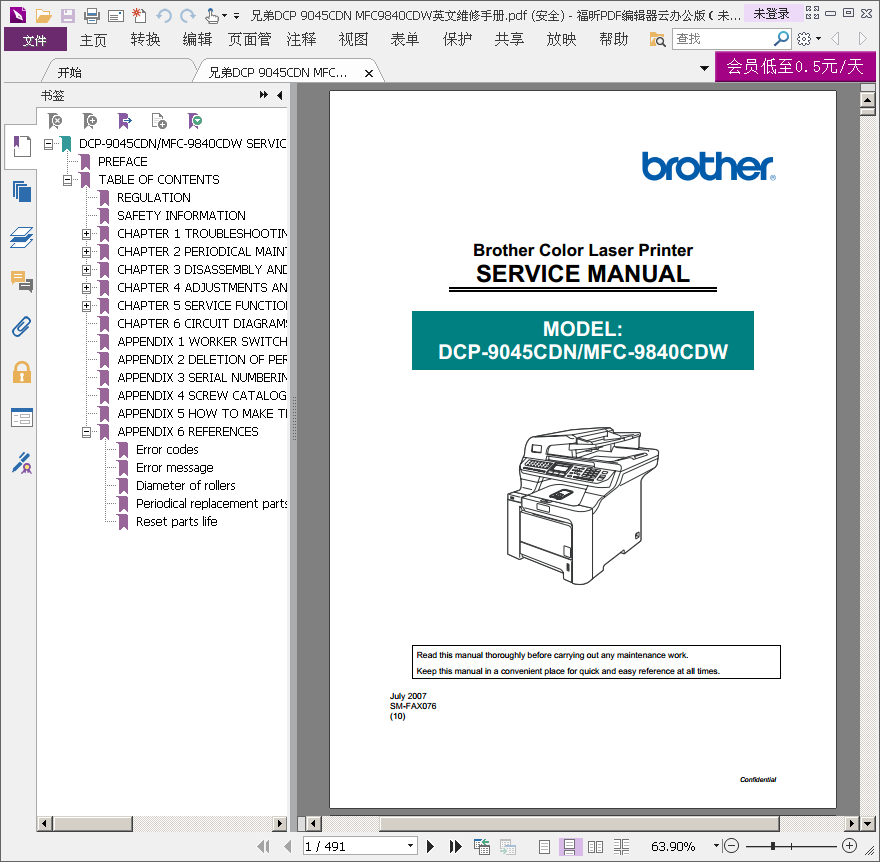Click the magnifier search icon in find box

point(781,39)
